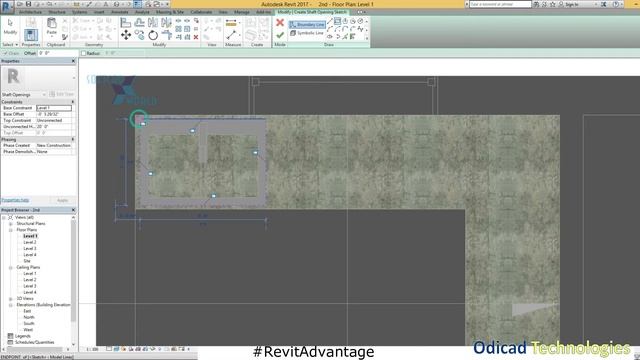
Task: Open Level 3 under Ceiling Plans
Action: click(x=30, y=286)
